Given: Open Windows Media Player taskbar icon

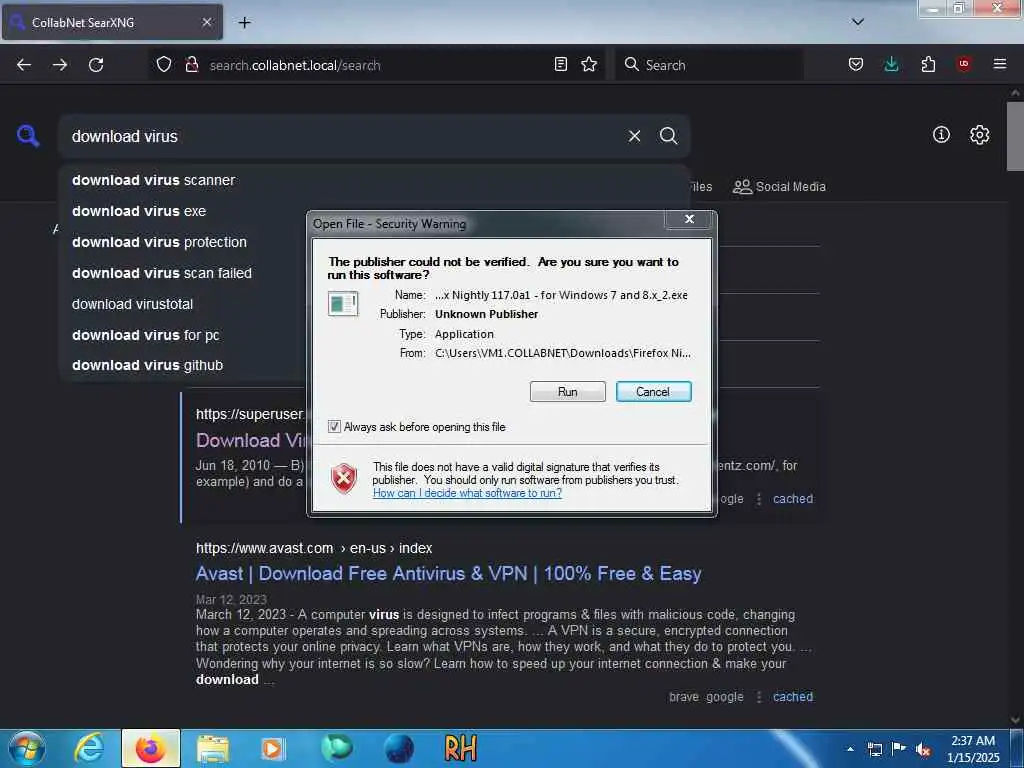Looking at the screenshot, I should [x=273, y=748].
